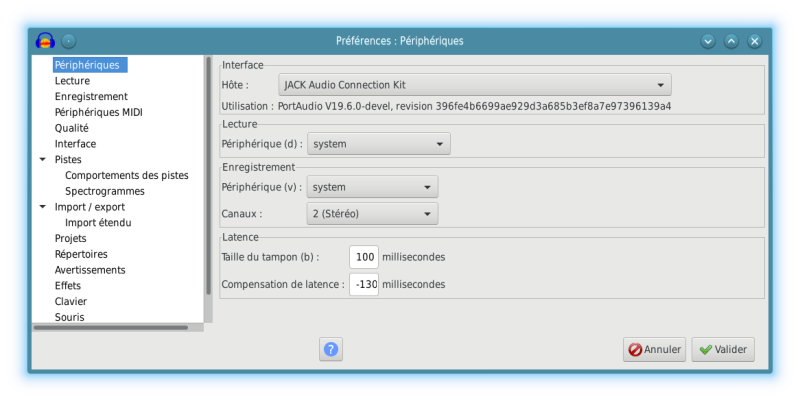This screenshot has height=401, width=800.
Task: Open the blue question mark help button
Action: coord(331,349)
